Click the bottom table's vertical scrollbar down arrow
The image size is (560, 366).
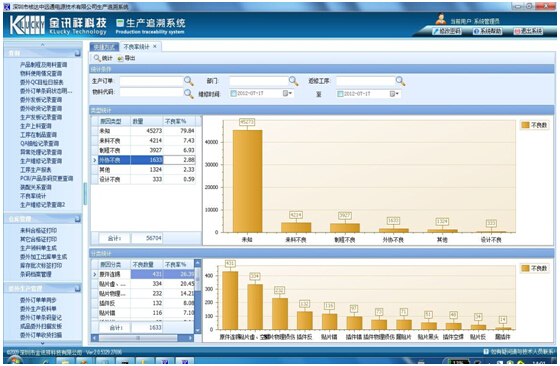click(198, 330)
